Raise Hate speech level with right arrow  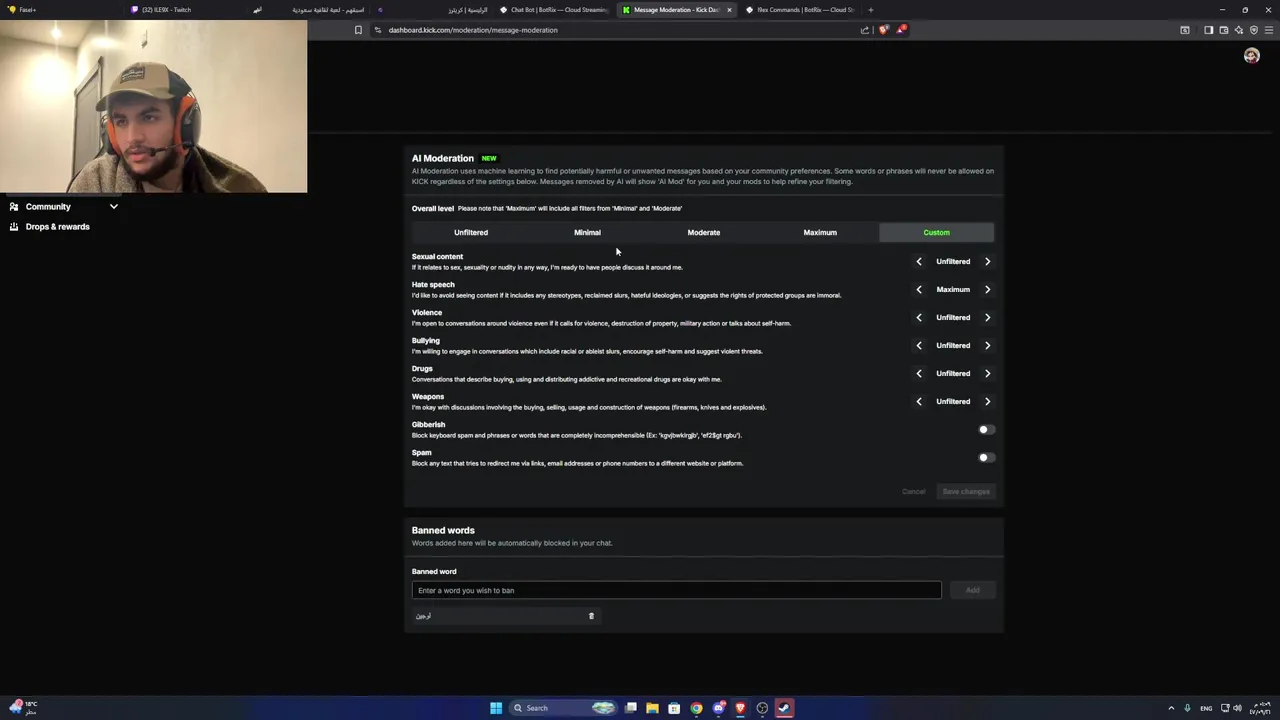[987, 290]
